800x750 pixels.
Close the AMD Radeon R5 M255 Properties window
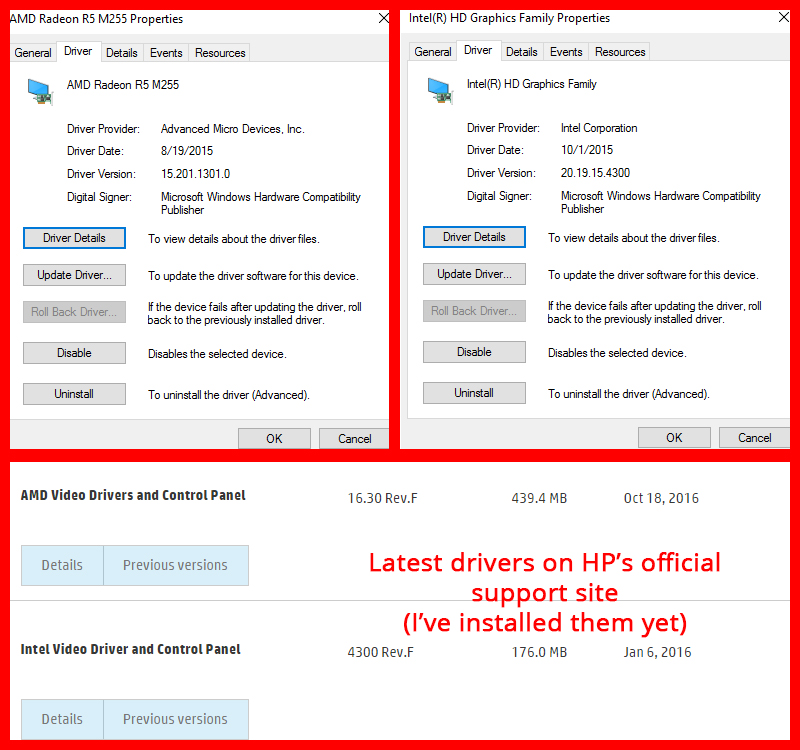(x=384, y=18)
